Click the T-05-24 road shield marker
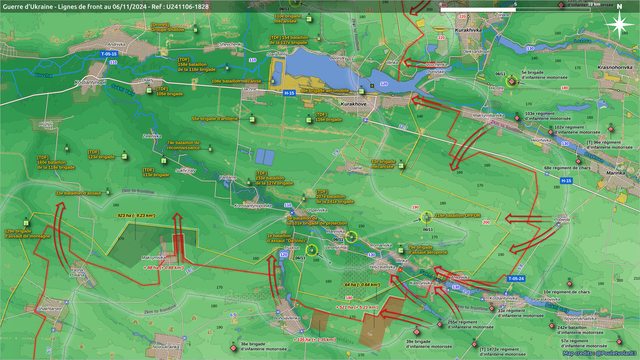Image resolution: width=640 pixels, height=360 pixels. coord(516,279)
